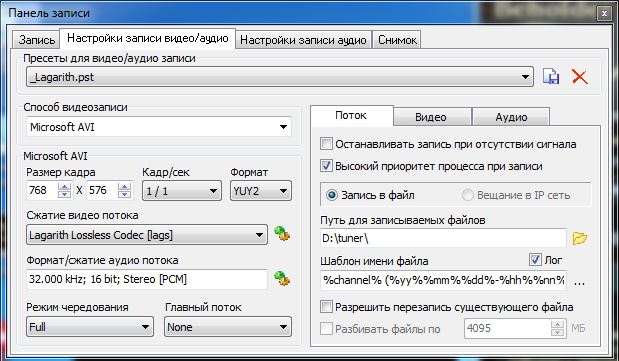619x361 pixels.
Task: Increase the frame width 768 spinner
Action: (64, 186)
